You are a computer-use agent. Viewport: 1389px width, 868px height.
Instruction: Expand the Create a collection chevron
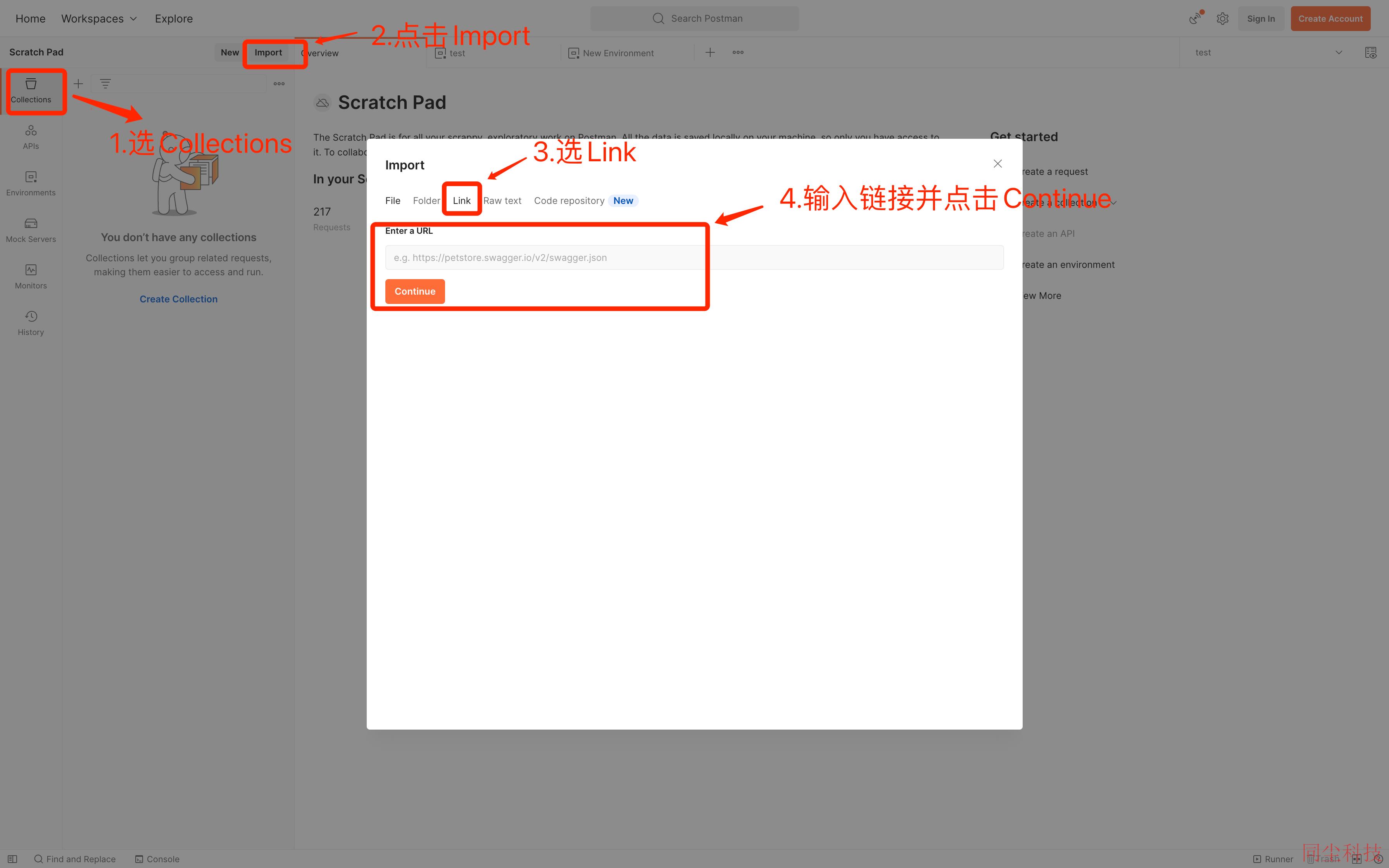1113,203
